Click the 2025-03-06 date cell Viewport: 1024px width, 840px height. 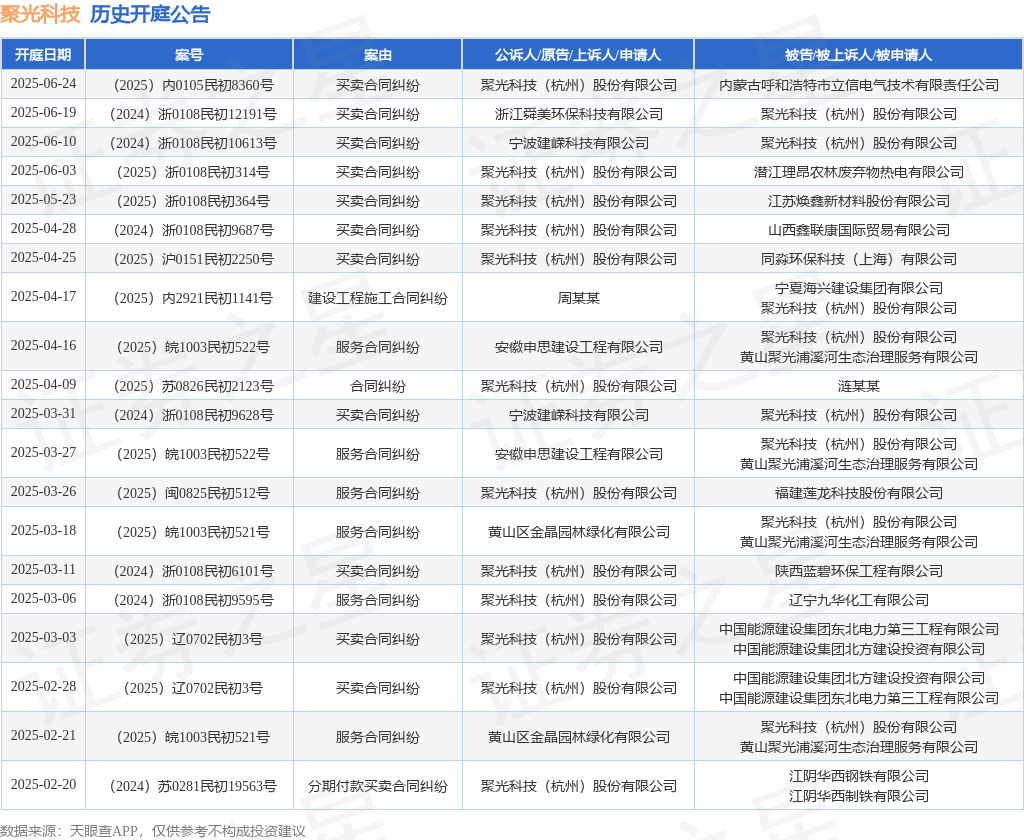pyautogui.click(x=43, y=598)
